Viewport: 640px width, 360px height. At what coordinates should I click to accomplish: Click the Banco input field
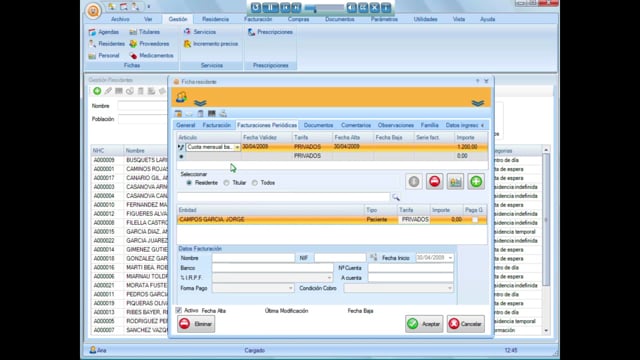tap(272, 268)
